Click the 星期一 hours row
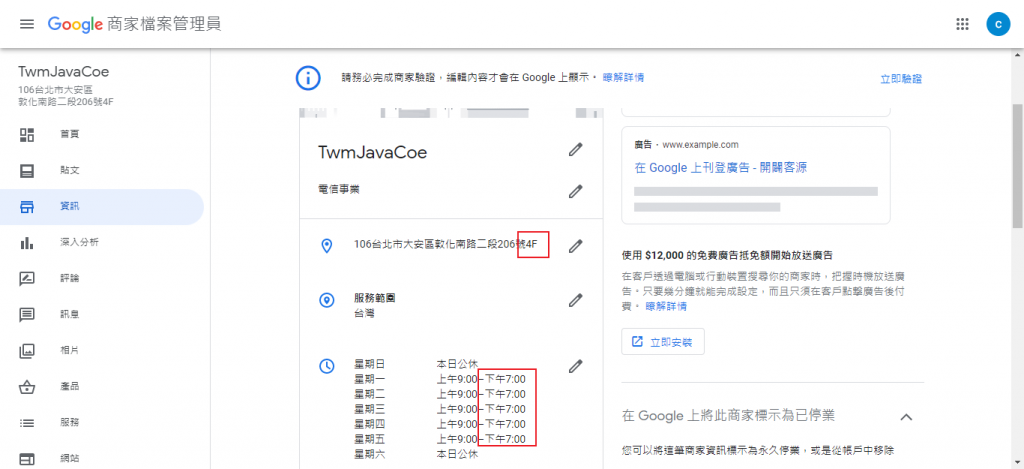The width and height of the screenshot is (1024, 469). pos(440,379)
